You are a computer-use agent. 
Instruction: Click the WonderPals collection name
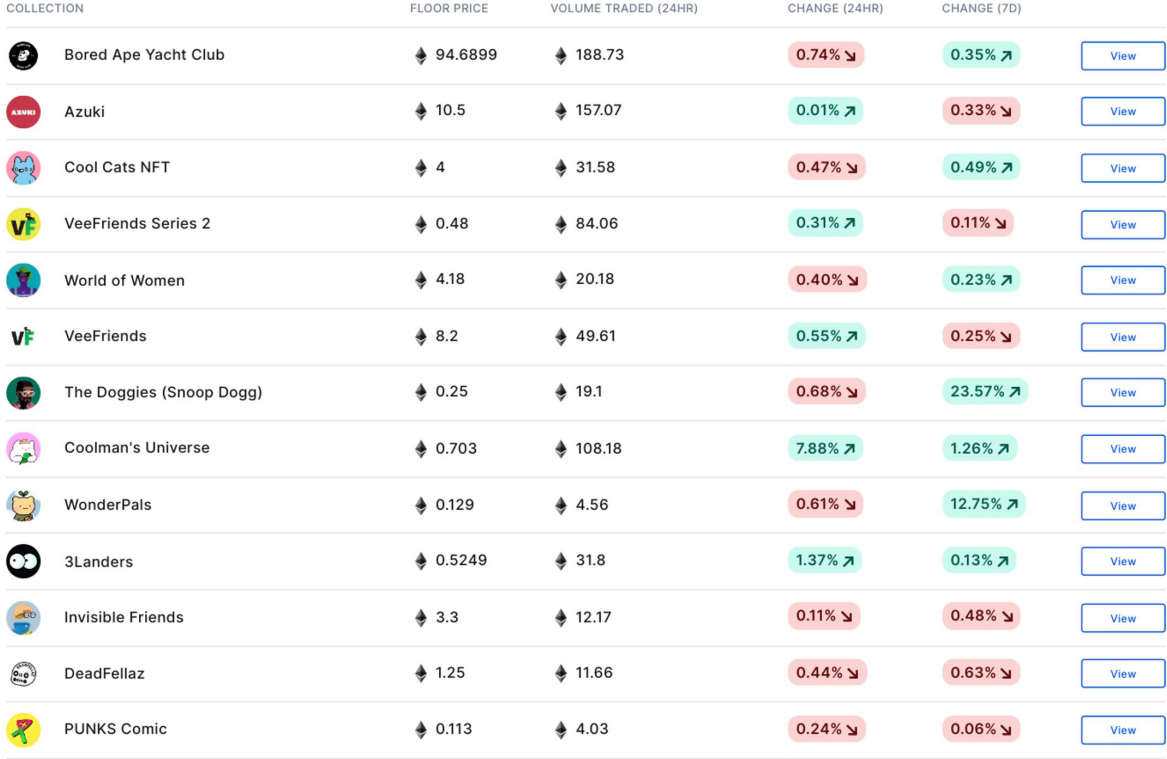[x=108, y=505]
